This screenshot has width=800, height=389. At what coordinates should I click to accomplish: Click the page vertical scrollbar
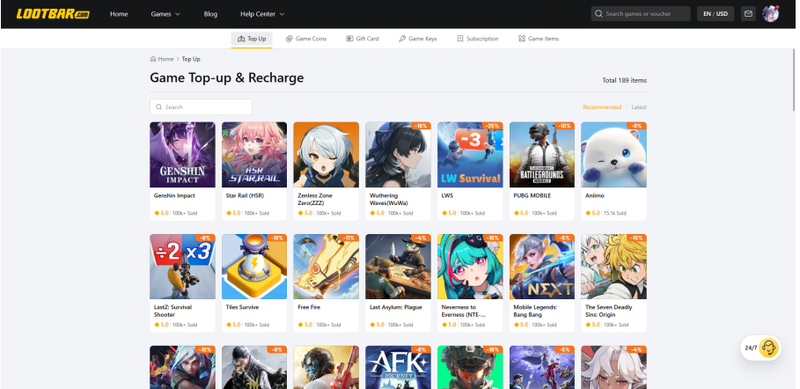(794, 80)
